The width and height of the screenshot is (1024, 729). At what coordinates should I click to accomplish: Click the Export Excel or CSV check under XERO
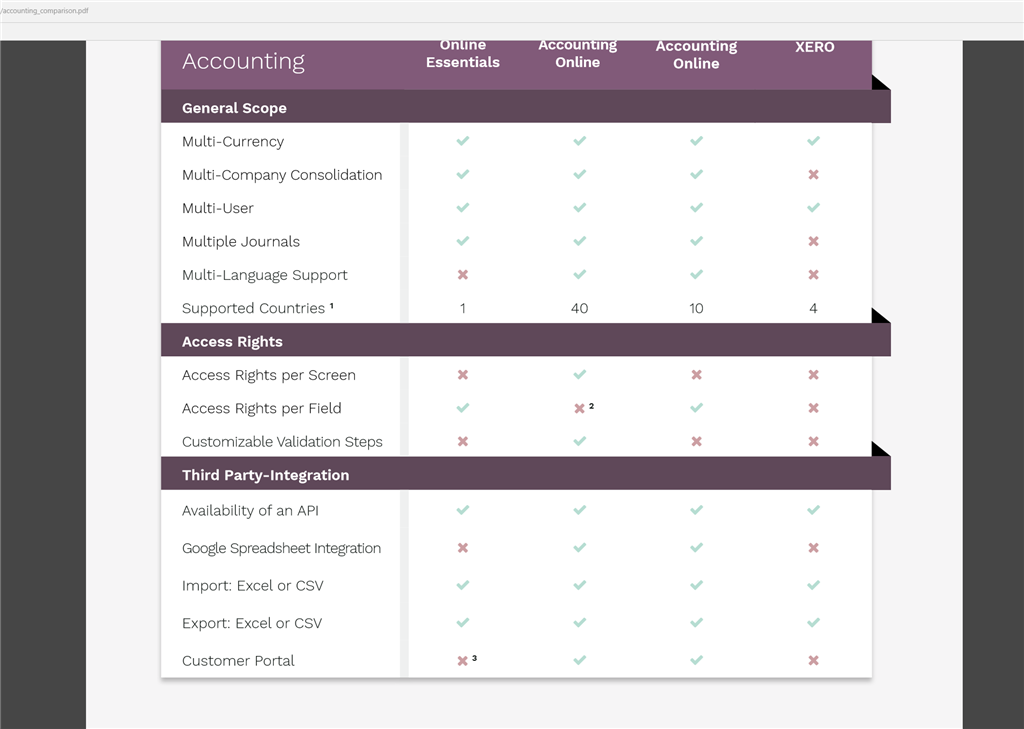tap(813, 623)
